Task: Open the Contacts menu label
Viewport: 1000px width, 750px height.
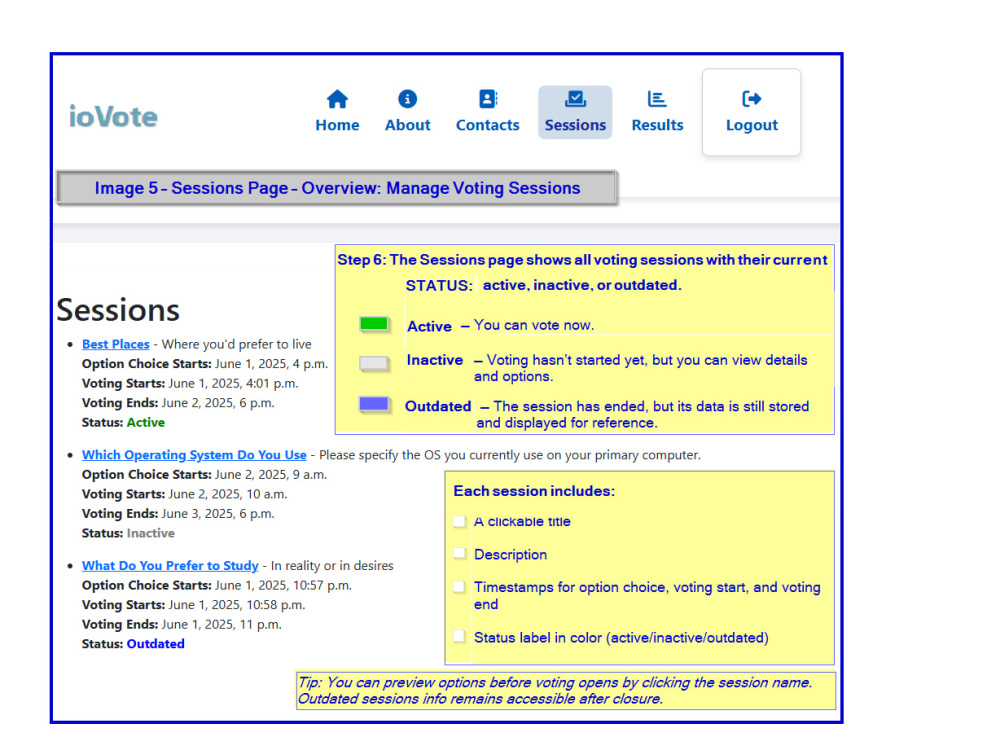Action: (488, 125)
